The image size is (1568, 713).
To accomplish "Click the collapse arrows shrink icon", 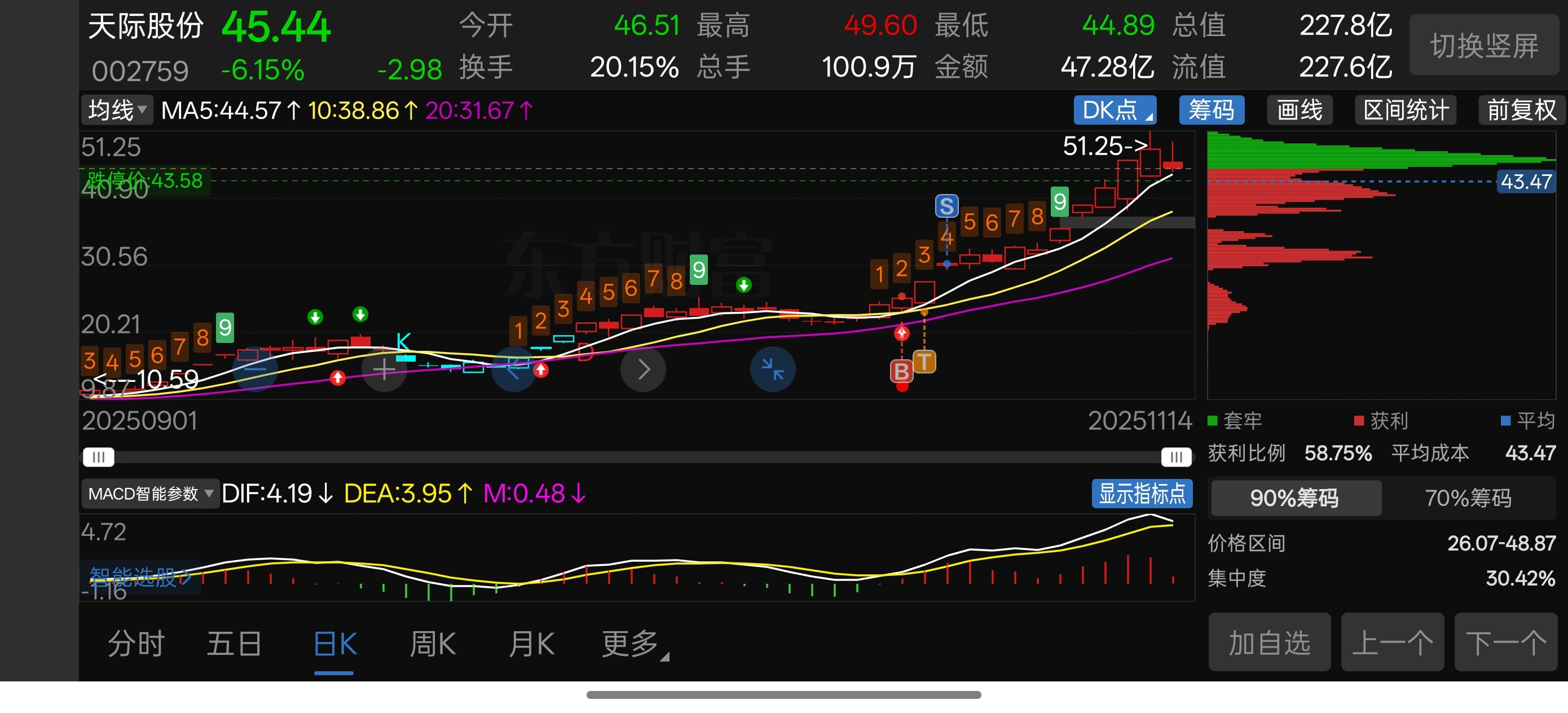I will pyautogui.click(x=772, y=369).
